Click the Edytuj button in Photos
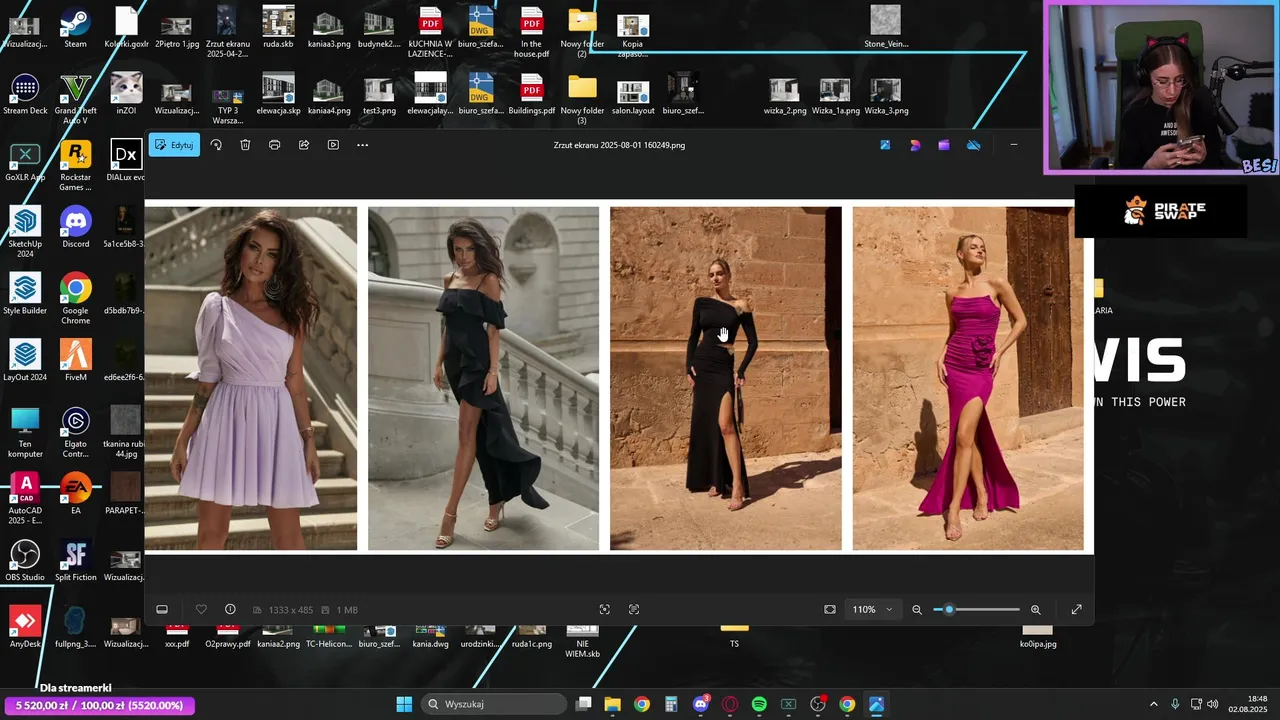 click(174, 145)
